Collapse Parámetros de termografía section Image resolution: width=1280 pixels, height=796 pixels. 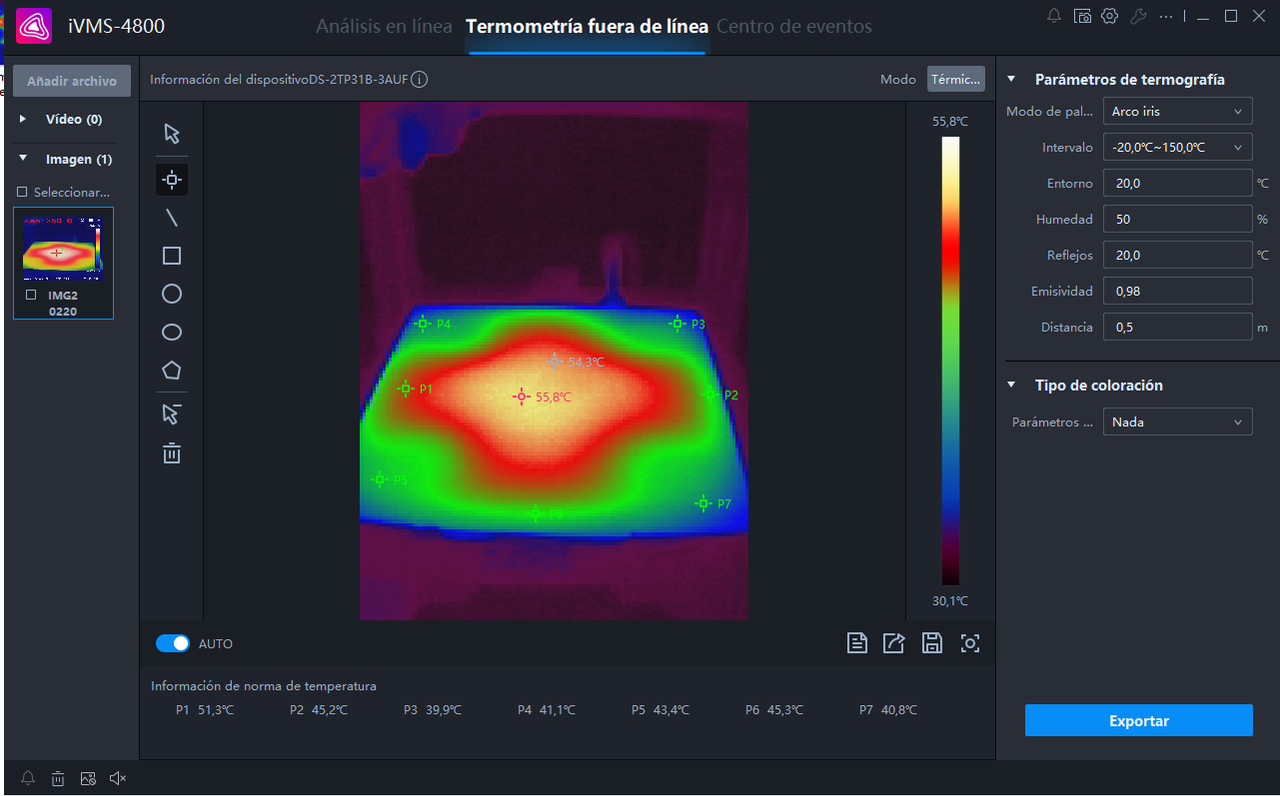pos(1012,79)
